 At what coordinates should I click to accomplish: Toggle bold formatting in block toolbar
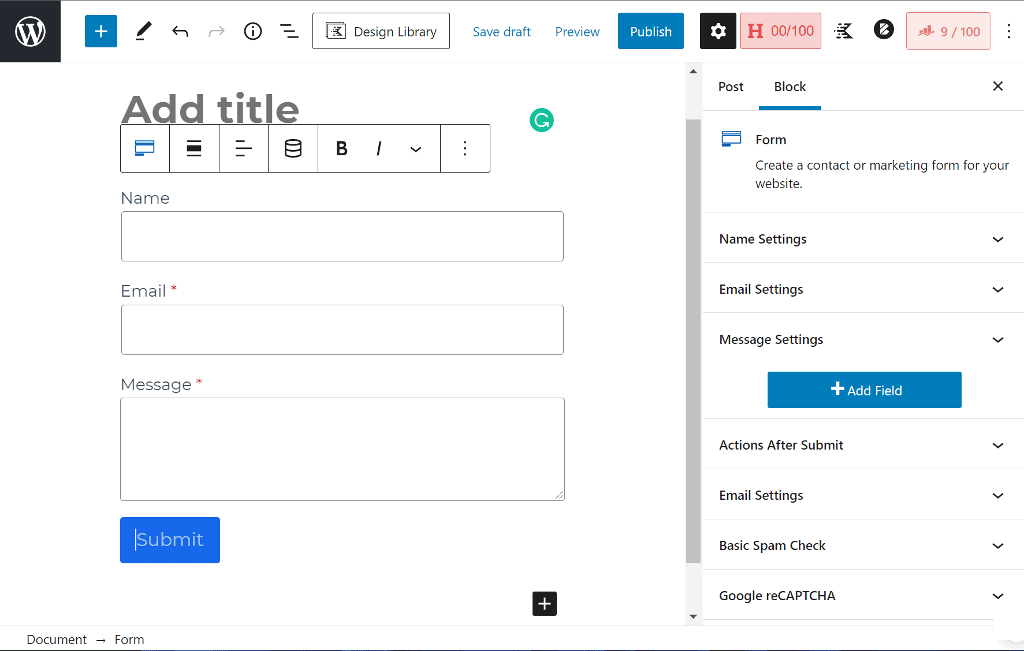pos(341,148)
